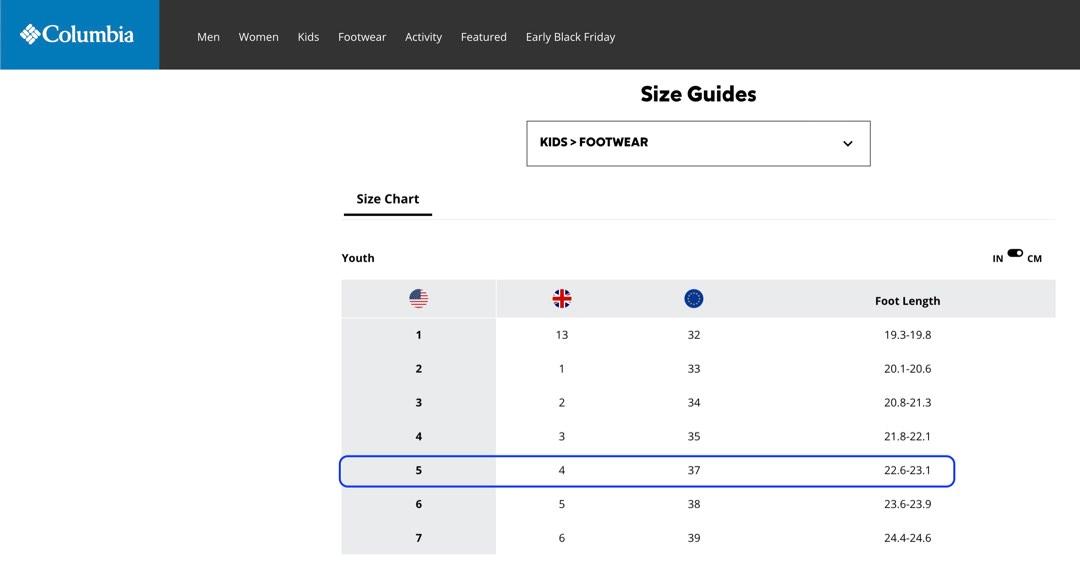Open the Men menu
This screenshot has height=565, width=1080.
click(x=208, y=37)
